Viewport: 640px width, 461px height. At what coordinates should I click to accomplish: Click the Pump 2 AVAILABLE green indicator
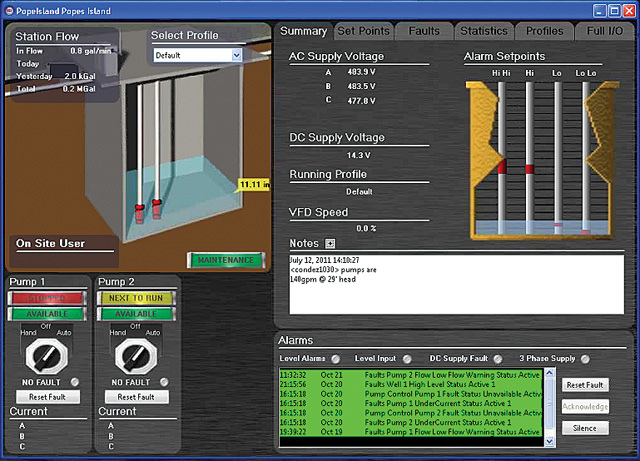(x=137, y=313)
